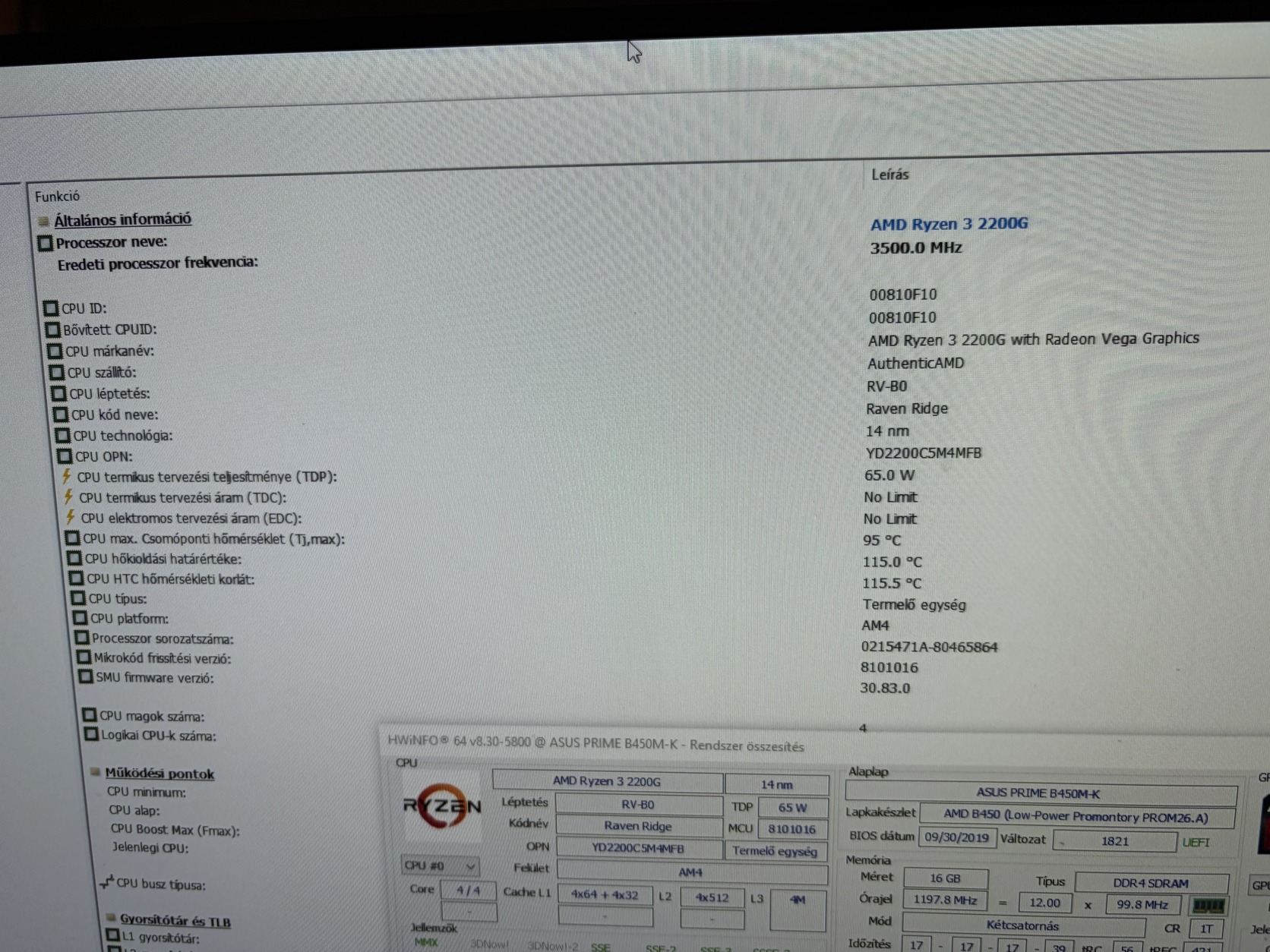Select the Működési pontok section header
The height and width of the screenshot is (952, 1270).
160,774
